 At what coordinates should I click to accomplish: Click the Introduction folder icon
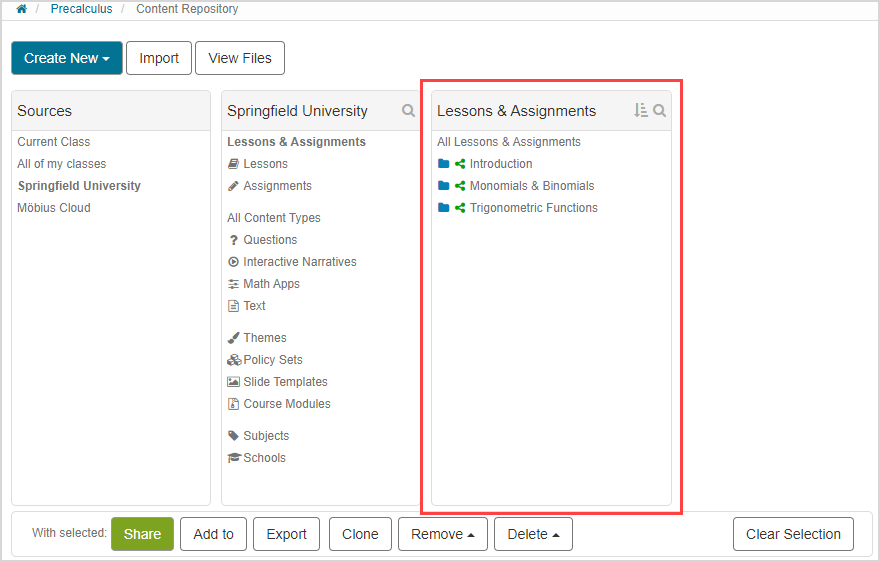[444, 164]
